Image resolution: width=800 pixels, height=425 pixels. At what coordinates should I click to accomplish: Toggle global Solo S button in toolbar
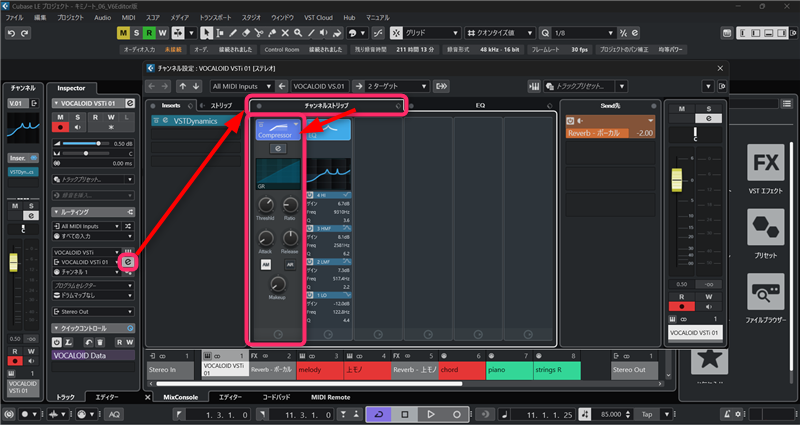click(136, 33)
